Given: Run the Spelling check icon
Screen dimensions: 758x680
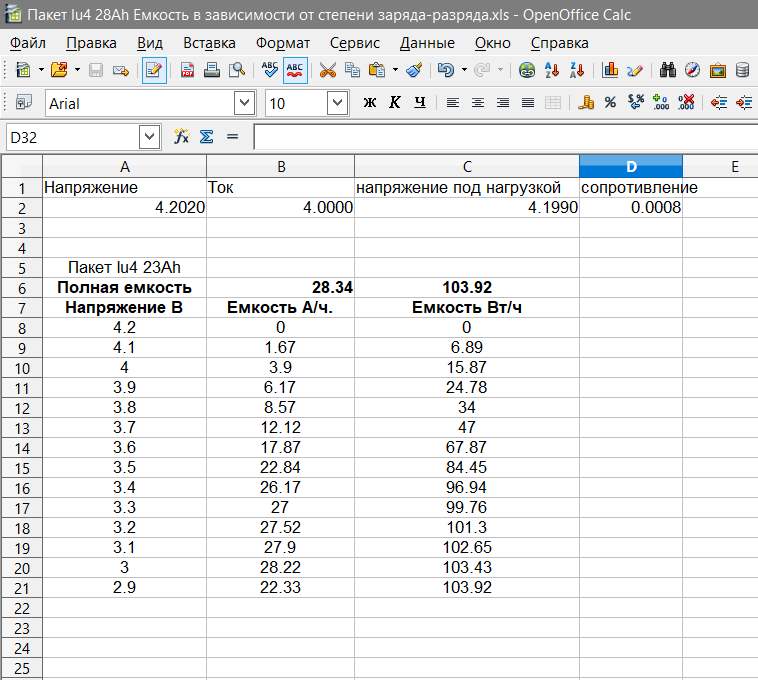Looking at the screenshot, I should click(269, 71).
